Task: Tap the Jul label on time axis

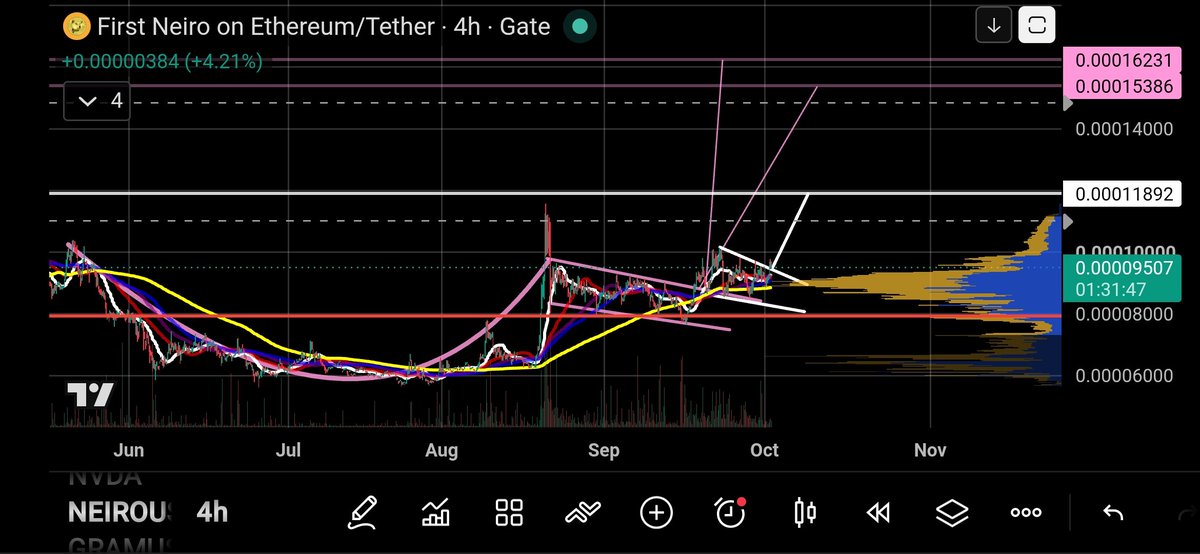Action: coord(288,451)
